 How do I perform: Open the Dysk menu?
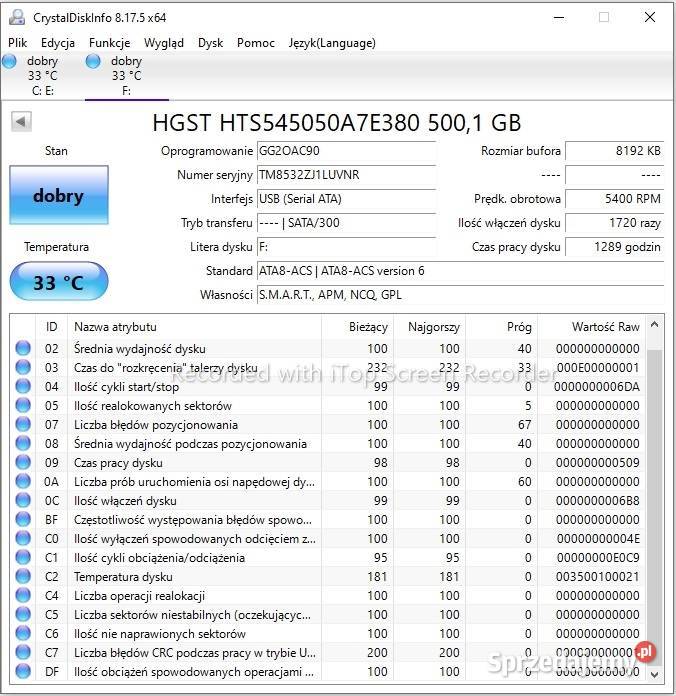point(210,43)
